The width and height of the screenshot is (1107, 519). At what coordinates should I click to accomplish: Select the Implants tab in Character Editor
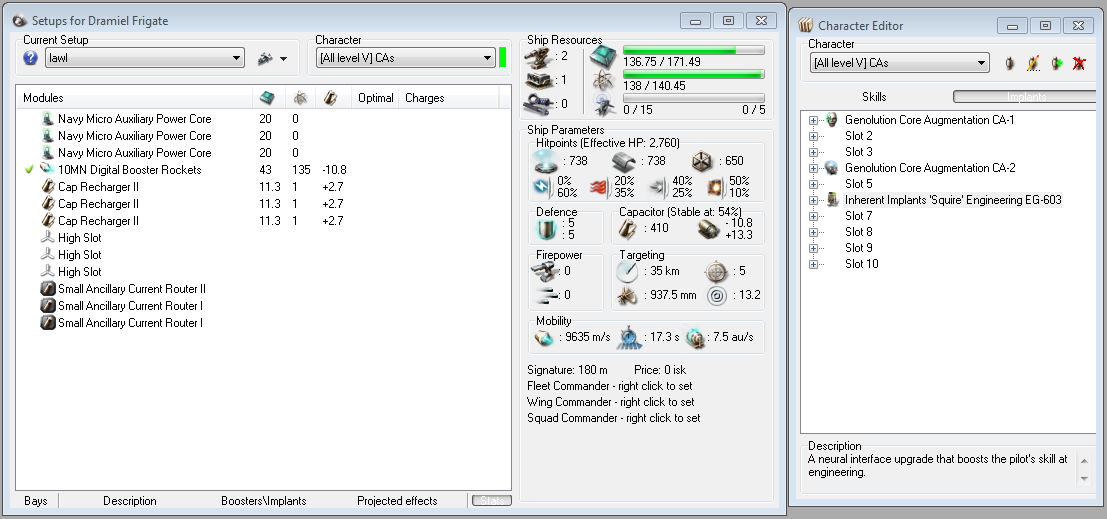(1026, 97)
